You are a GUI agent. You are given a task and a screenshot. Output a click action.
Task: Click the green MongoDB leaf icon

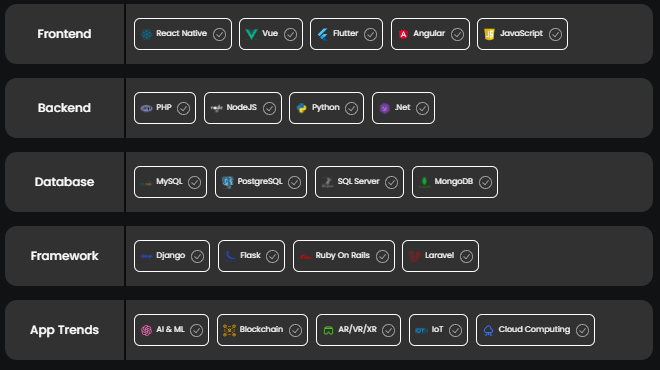click(x=424, y=182)
